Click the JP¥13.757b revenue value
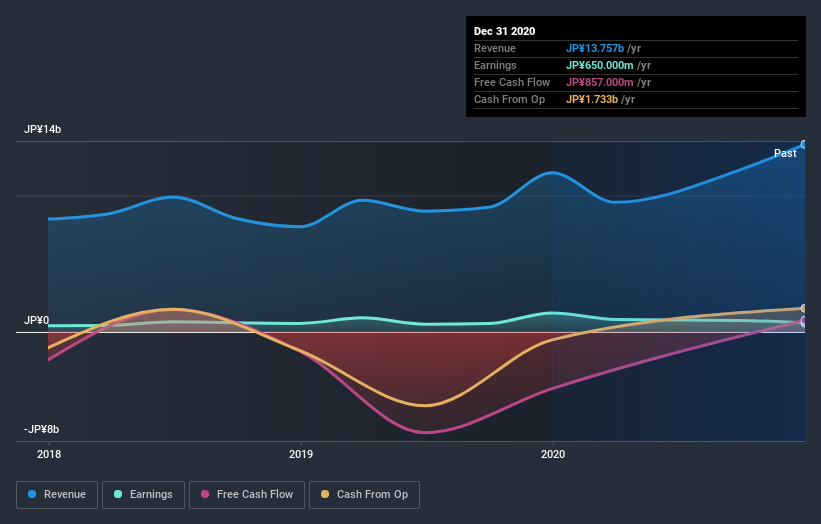 tap(595, 48)
